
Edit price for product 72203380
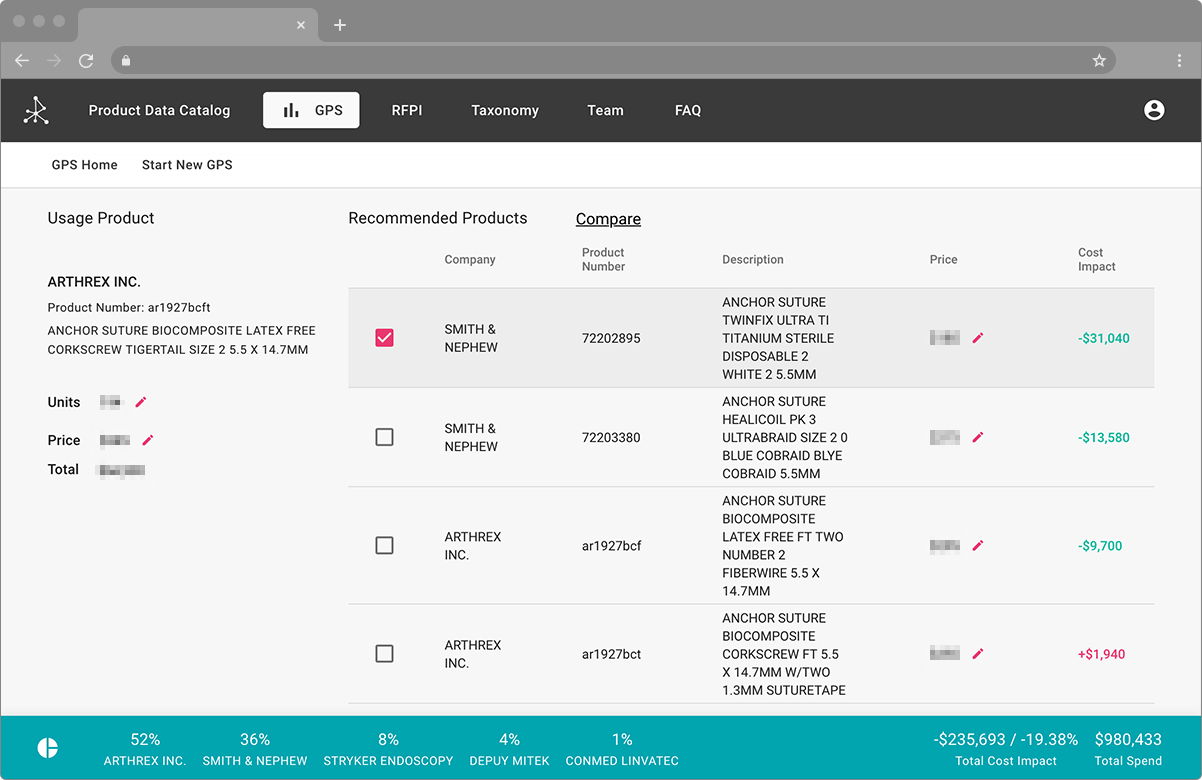tap(978, 437)
